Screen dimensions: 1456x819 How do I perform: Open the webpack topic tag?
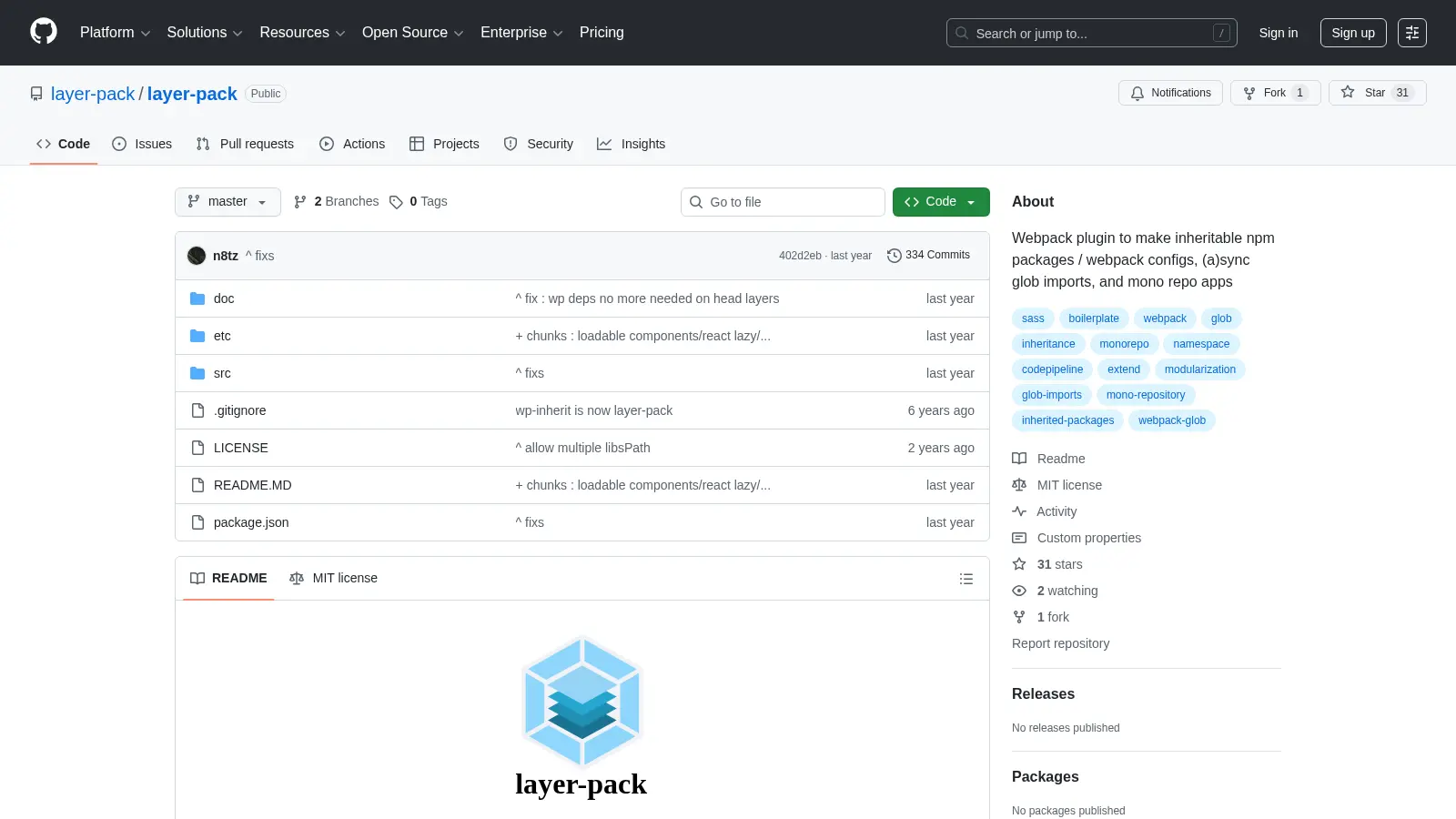click(1165, 318)
